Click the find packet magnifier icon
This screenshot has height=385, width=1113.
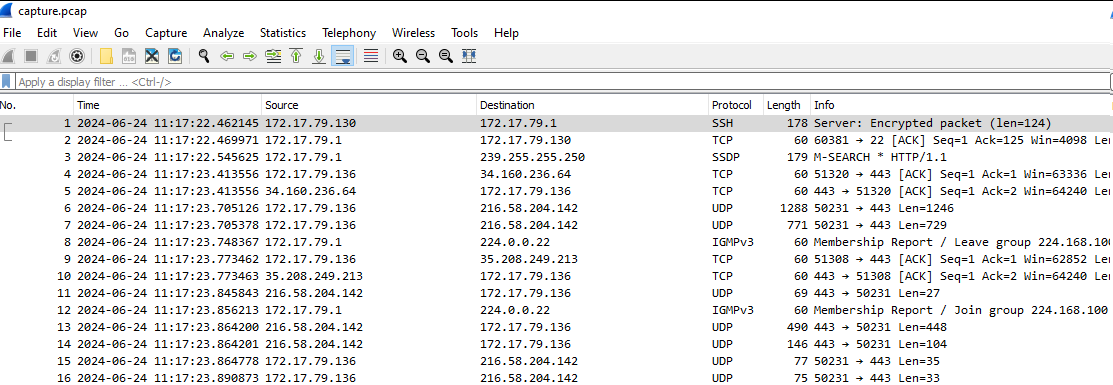click(x=204, y=56)
